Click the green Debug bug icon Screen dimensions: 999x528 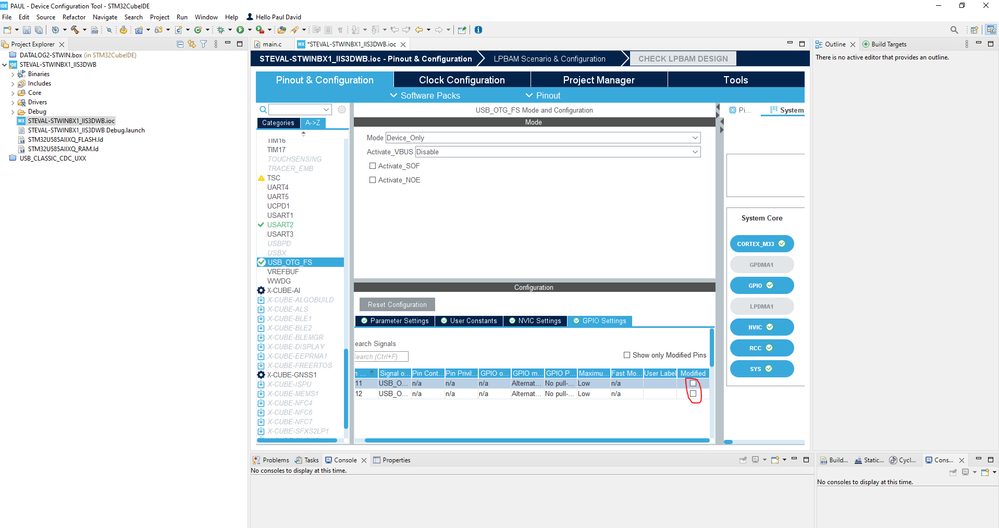(x=220, y=29)
